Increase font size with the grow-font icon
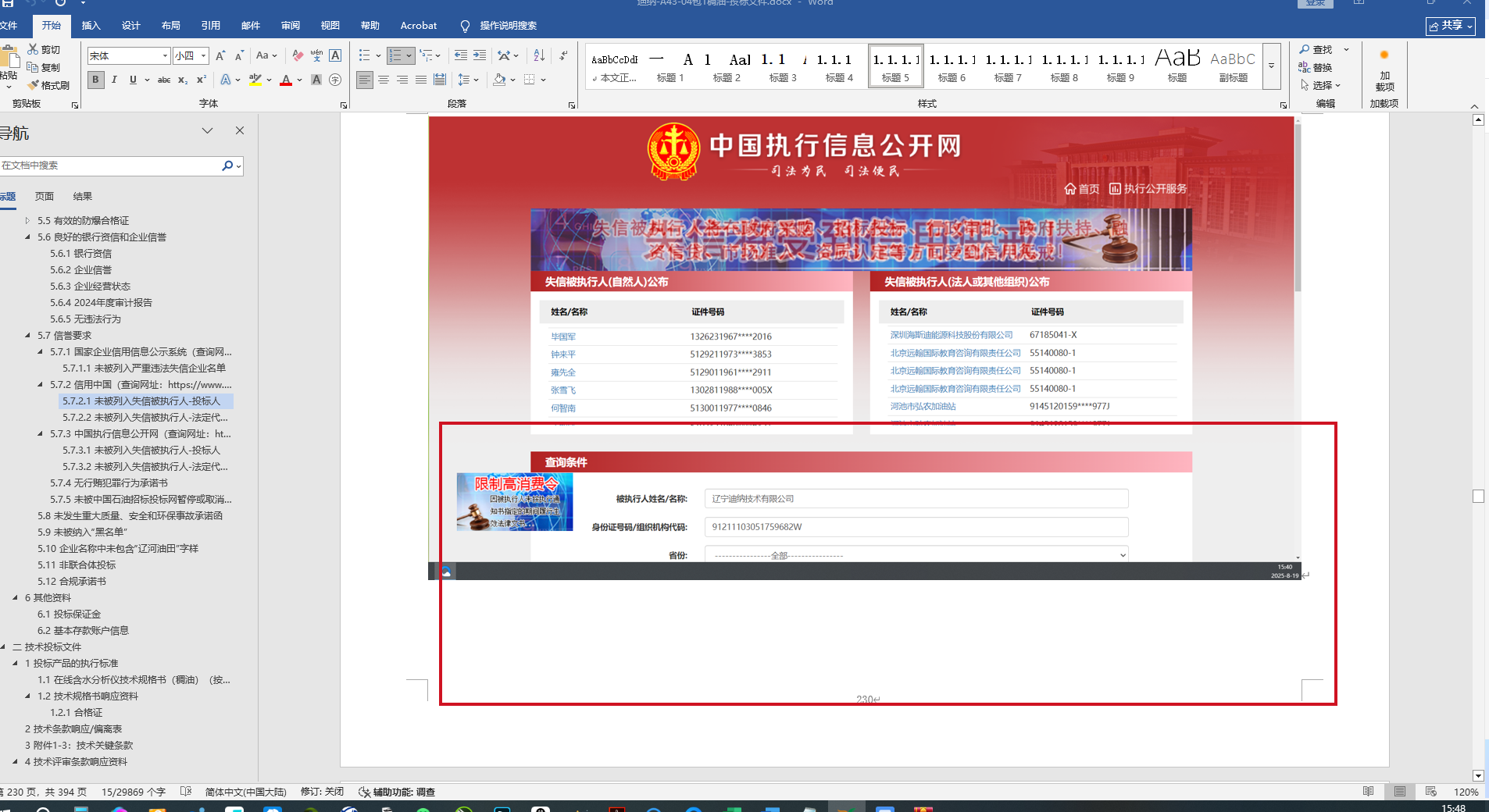 click(220, 55)
